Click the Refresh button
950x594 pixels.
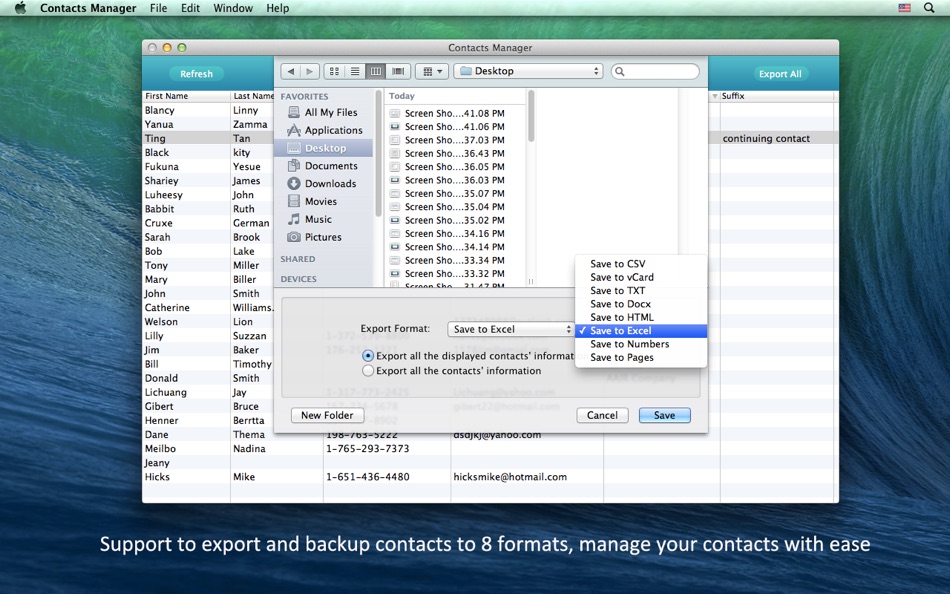pyautogui.click(x=196, y=73)
